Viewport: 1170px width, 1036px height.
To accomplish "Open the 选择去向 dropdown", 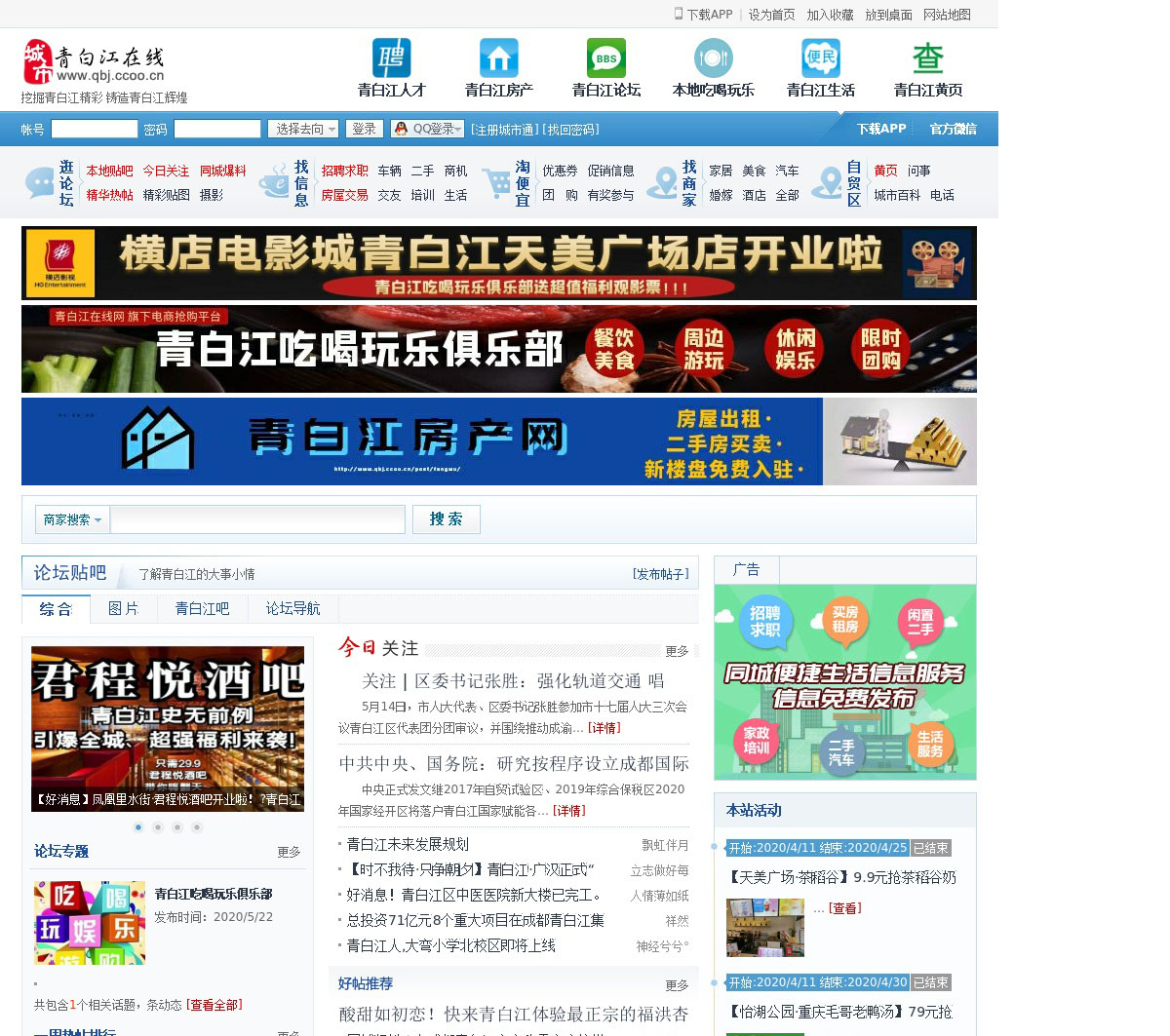I will click(x=304, y=129).
